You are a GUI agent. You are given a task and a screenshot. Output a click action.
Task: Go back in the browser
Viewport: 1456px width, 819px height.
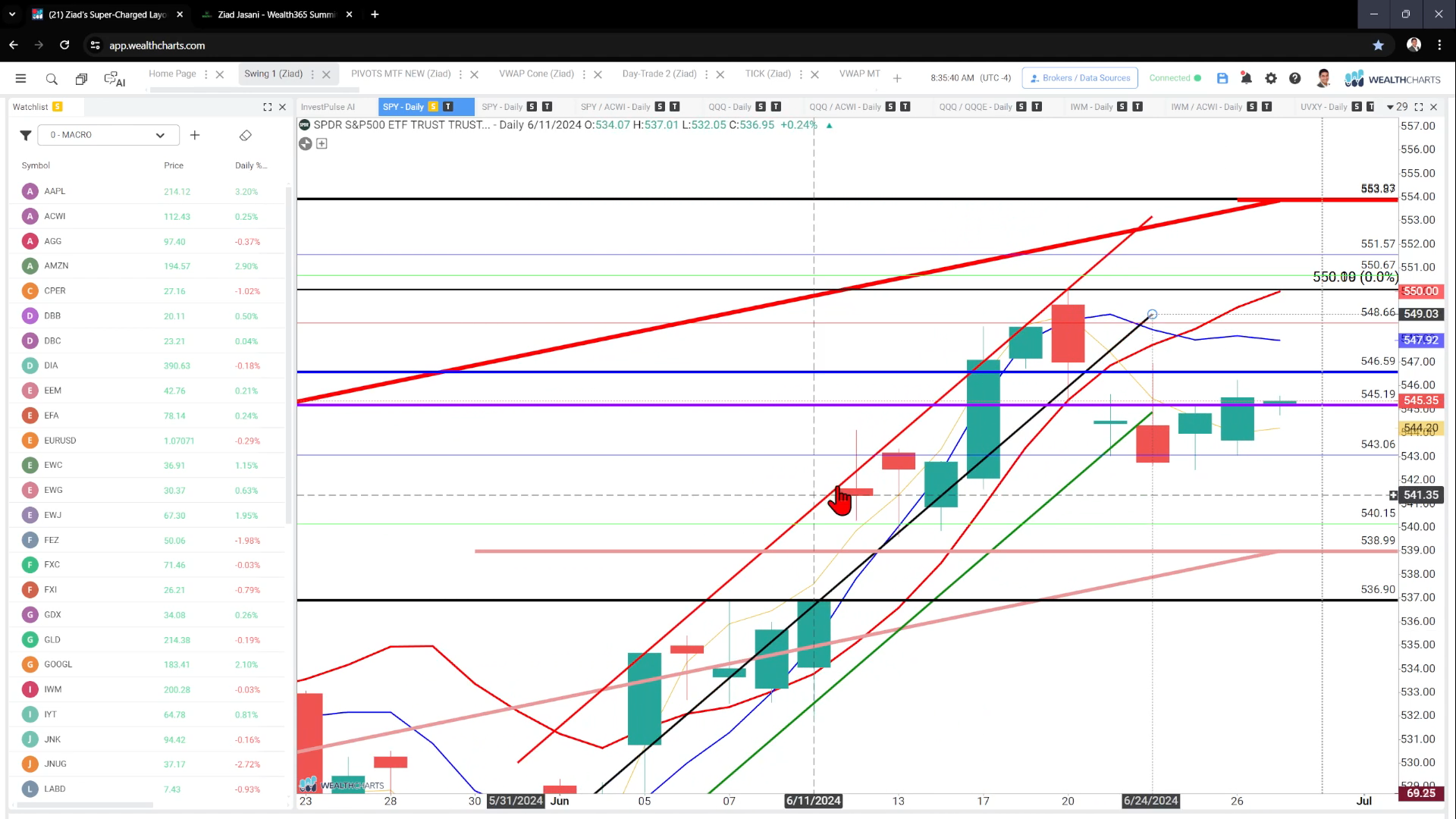click(14, 45)
